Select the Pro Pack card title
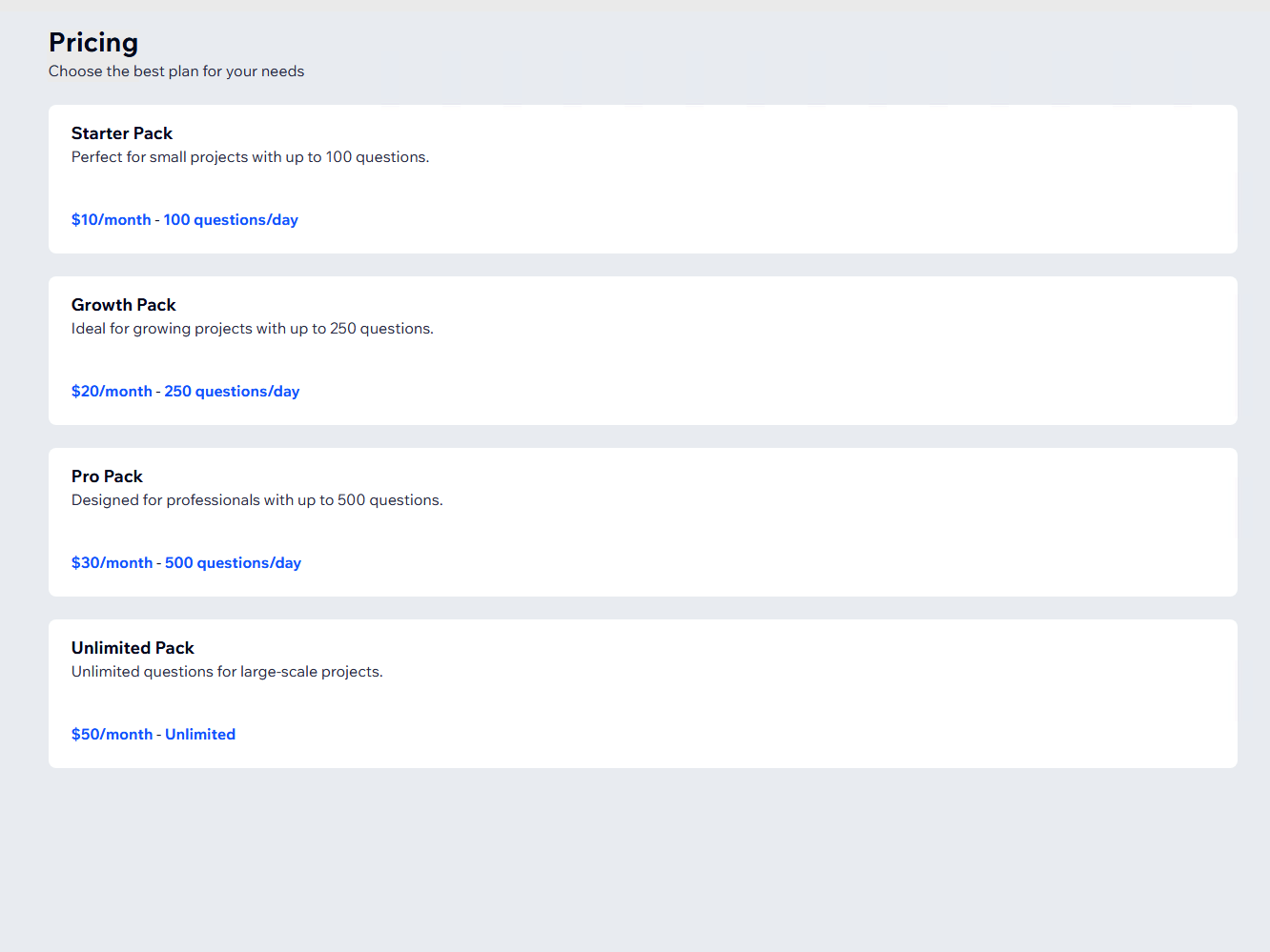Screen dimensions: 1270x952 pyautogui.click(x=107, y=476)
